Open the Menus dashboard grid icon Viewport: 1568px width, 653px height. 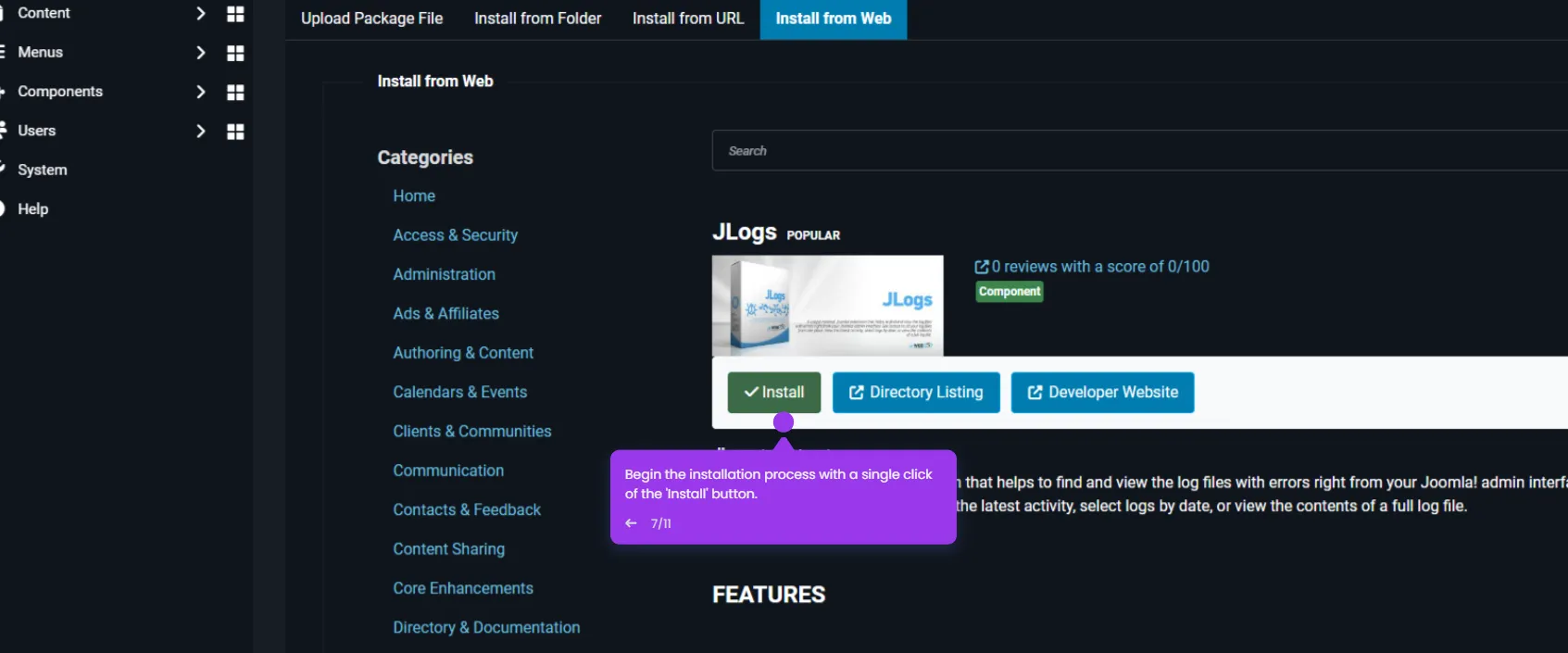click(x=235, y=53)
